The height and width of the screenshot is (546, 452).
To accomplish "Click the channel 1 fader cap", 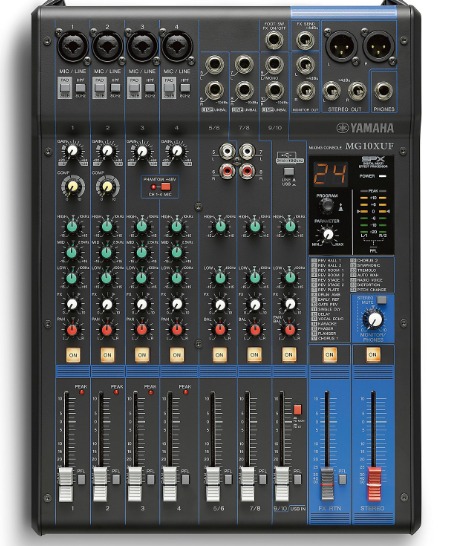I will [66, 484].
